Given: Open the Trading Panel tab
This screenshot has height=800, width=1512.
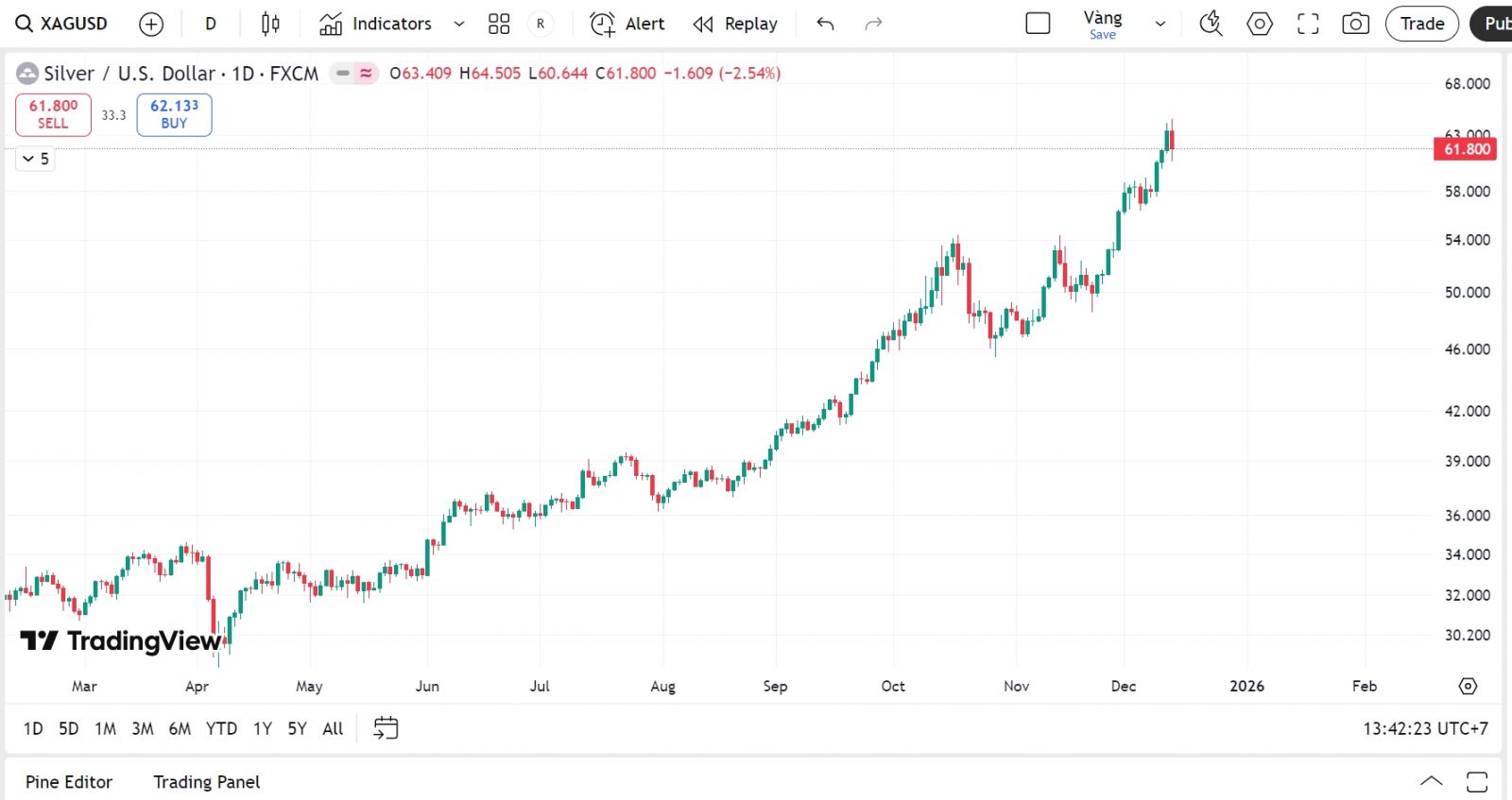Looking at the screenshot, I should (206, 782).
